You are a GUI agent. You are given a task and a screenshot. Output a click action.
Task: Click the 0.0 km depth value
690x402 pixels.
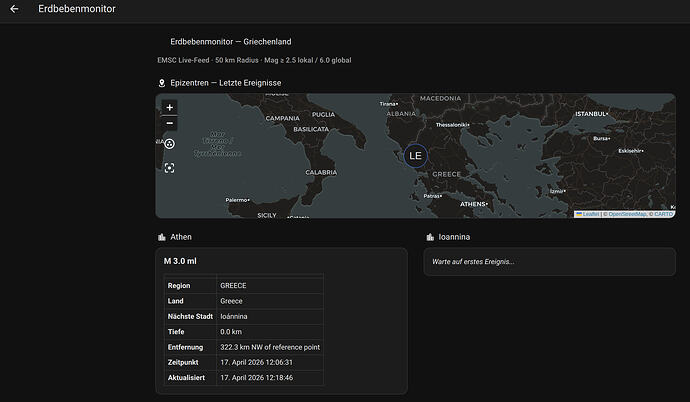tap(231, 332)
